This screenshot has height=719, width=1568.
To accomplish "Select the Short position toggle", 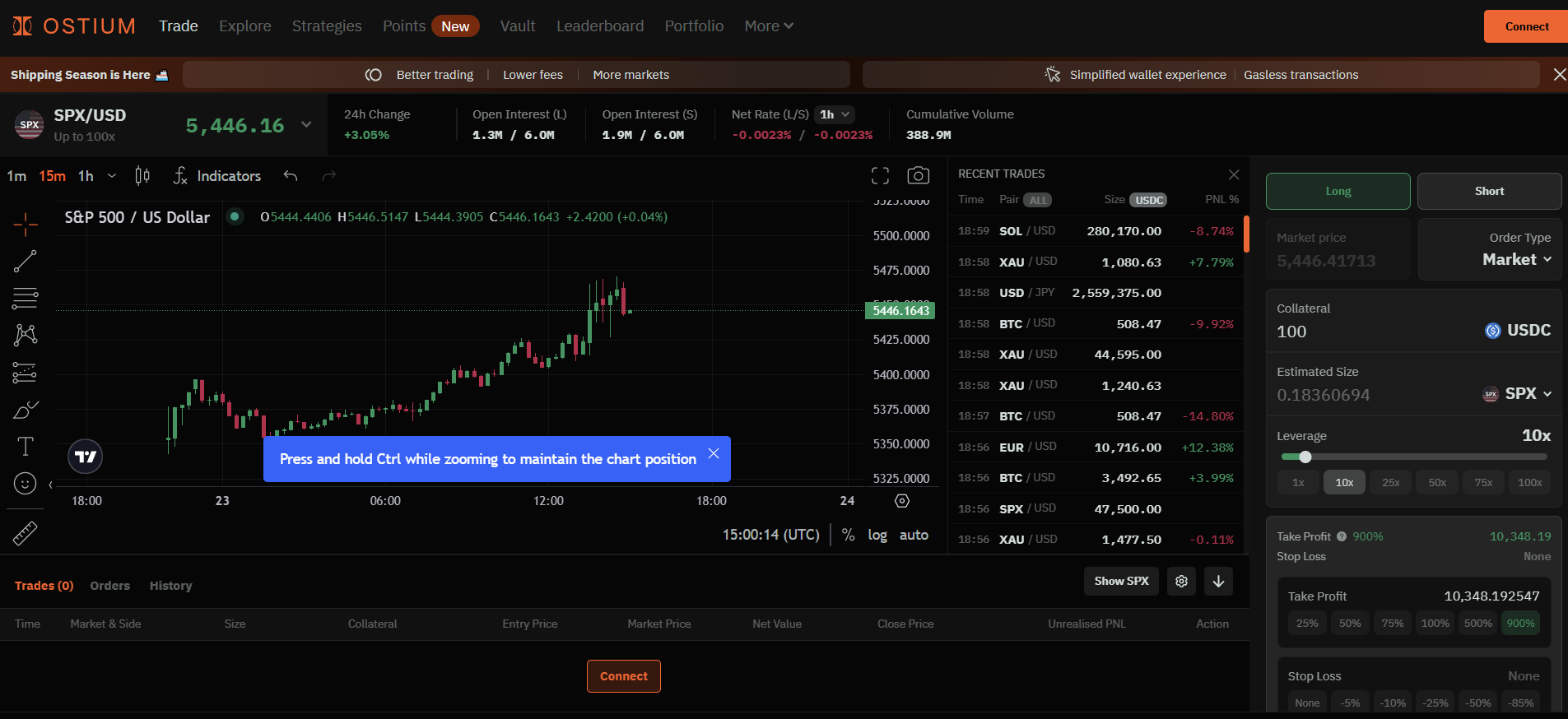I will coord(1489,191).
